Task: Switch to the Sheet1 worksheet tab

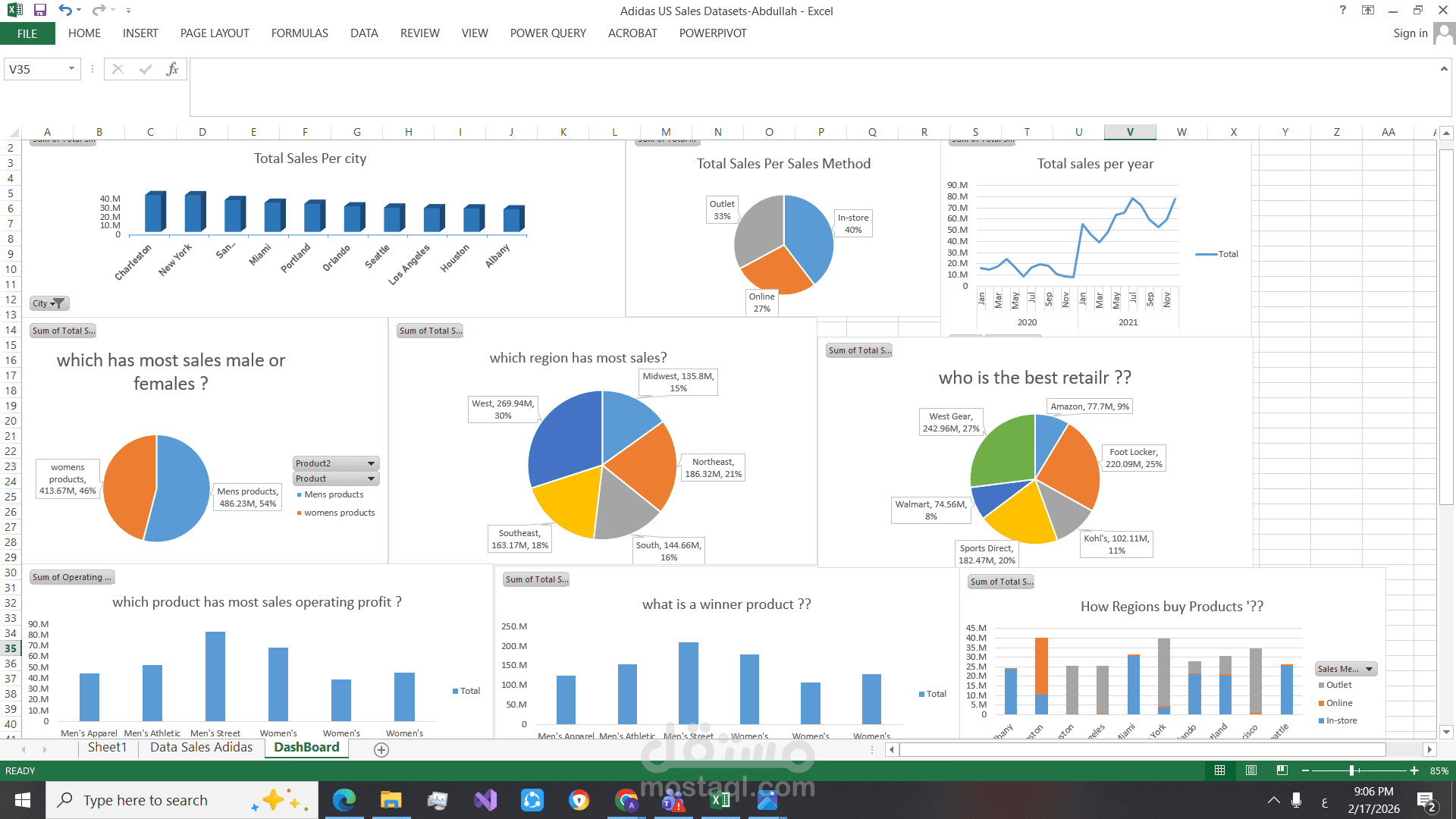Action: tap(107, 748)
